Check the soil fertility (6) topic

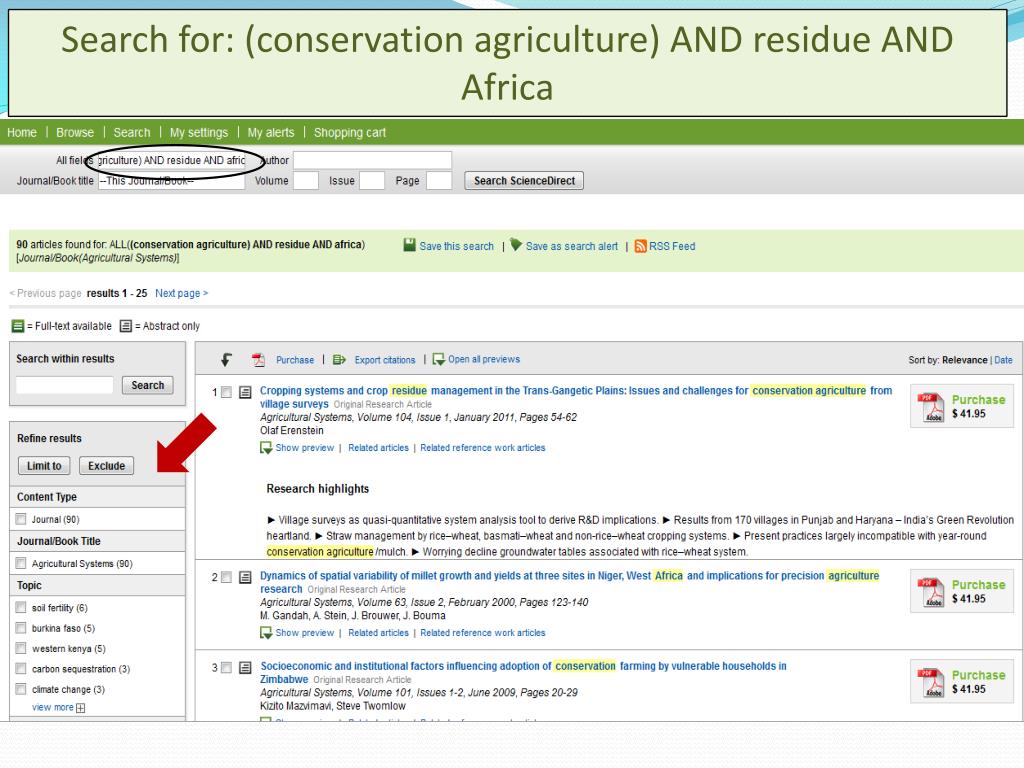coord(21,607)
